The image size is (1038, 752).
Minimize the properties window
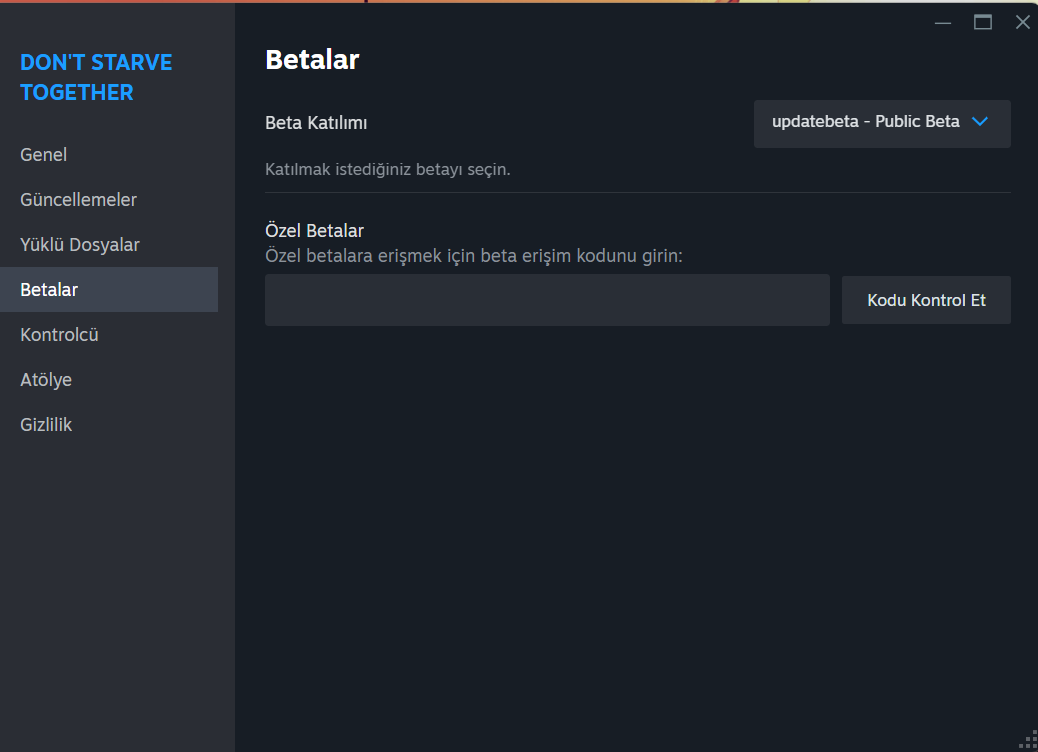click(943, 23)
